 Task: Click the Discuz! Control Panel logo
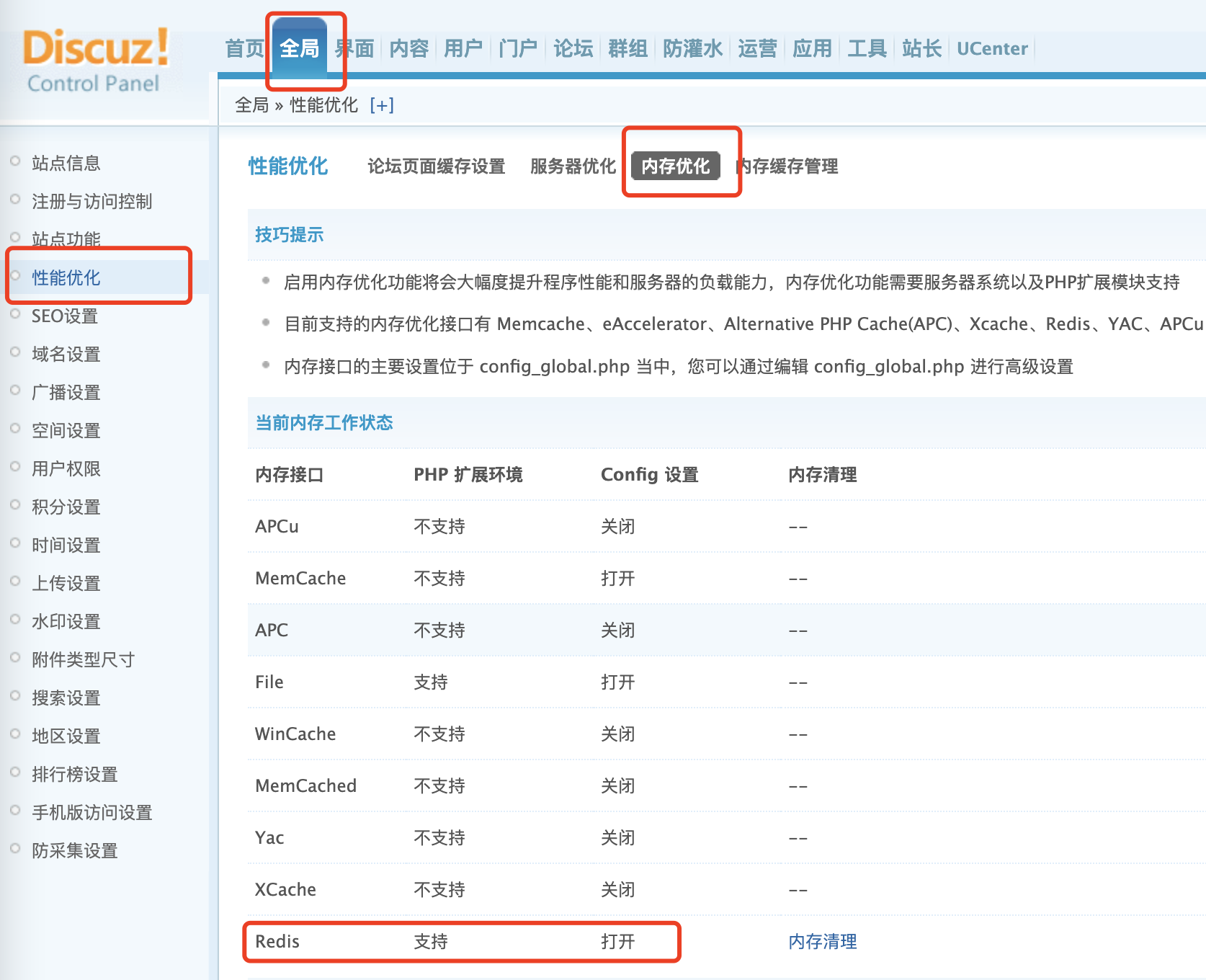[97, 61]
